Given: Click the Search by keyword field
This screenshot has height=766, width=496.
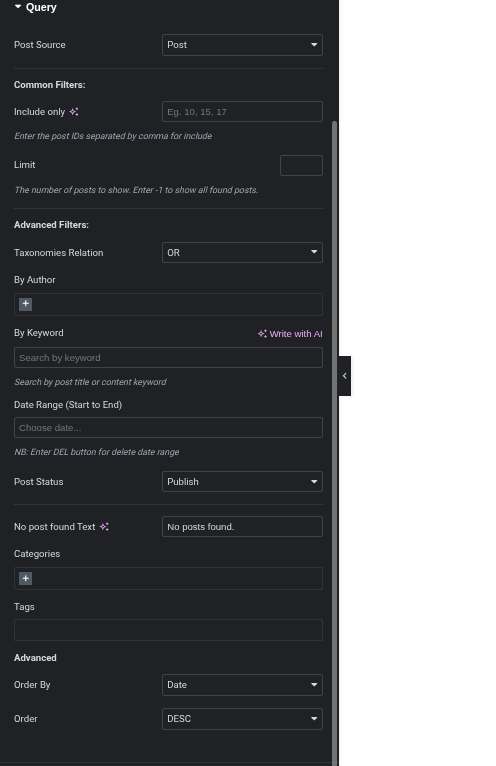Looking at the screenshot, I should [168, 358].
